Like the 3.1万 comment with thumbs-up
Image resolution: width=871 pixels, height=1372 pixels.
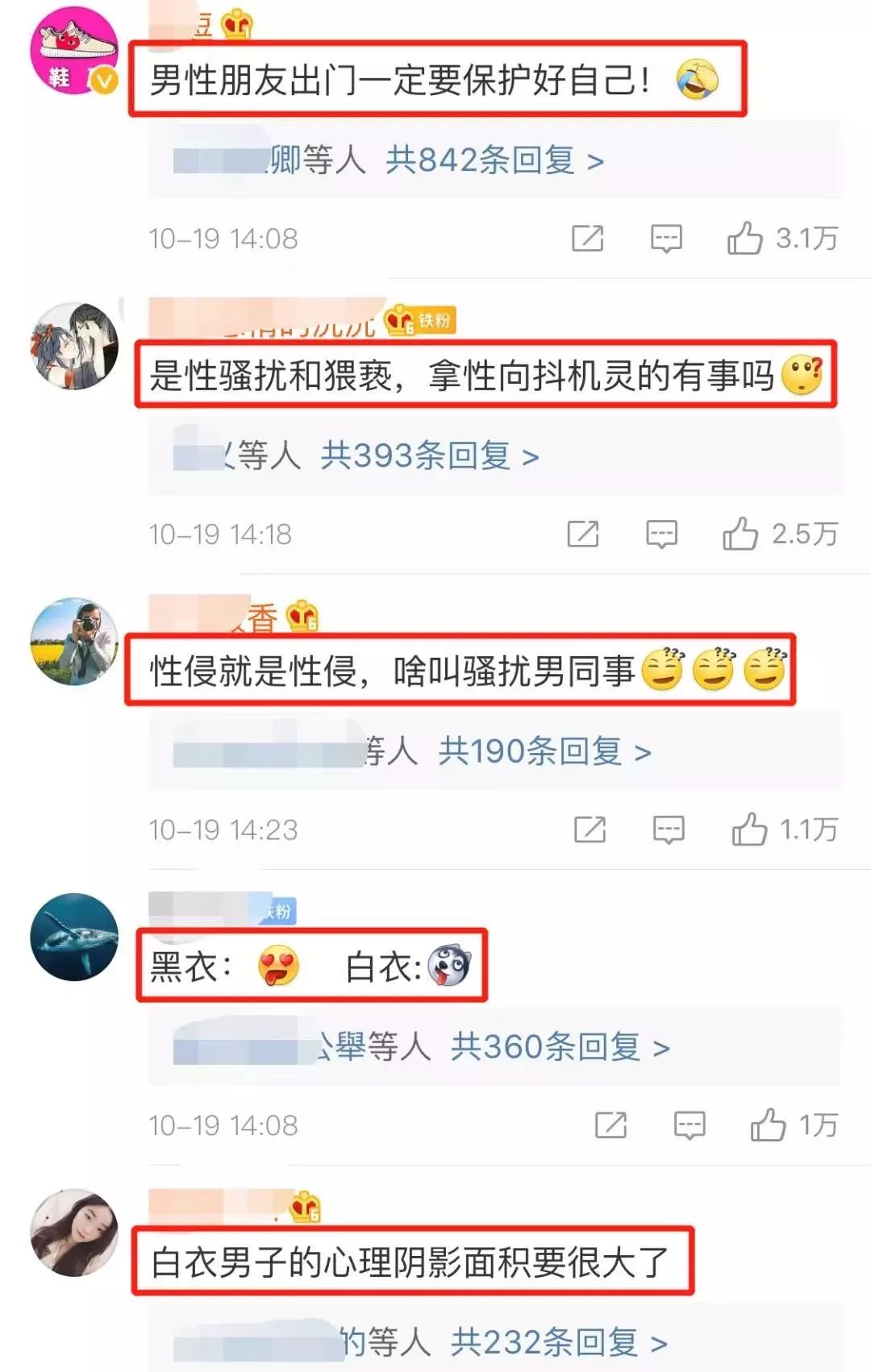click(x=744, y=239)
